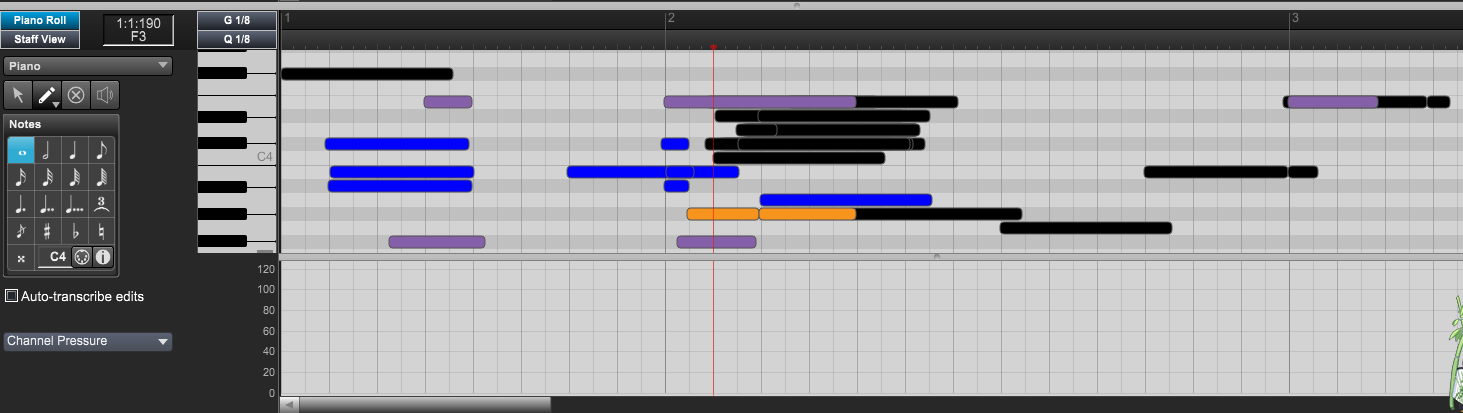Enable Auto-transcribe edits checkbox
Image resolution: width=1463 pixels, height=413 pixels.
pyautogui.click(x=12, y=296)
